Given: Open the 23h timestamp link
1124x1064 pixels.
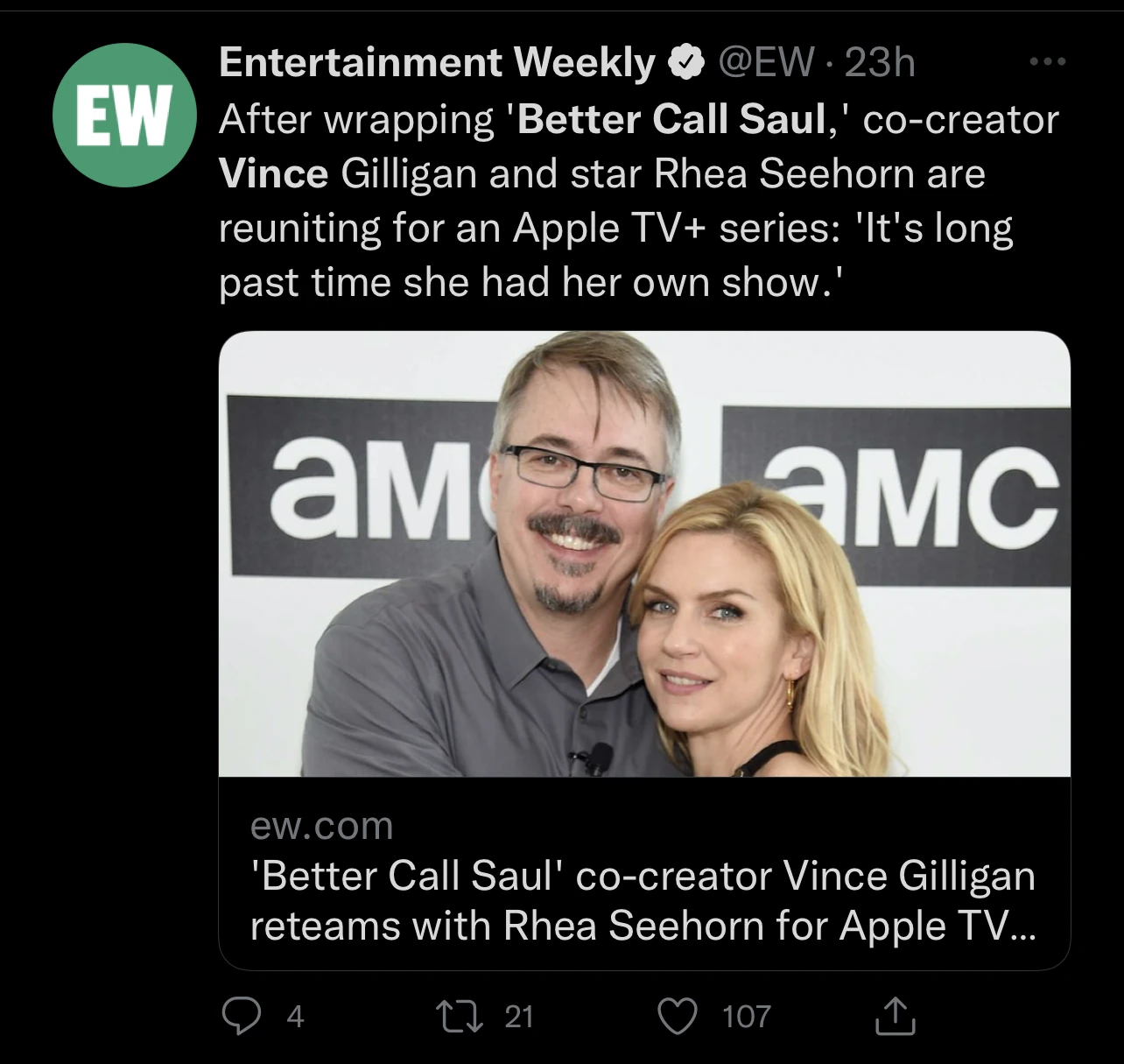Looking at the screenshot, I should coord(881,62).
